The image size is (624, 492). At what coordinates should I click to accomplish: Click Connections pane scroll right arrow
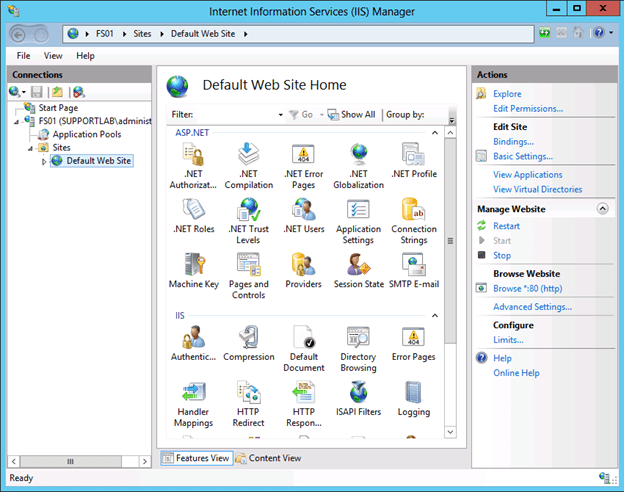click(x=144, y=461)
